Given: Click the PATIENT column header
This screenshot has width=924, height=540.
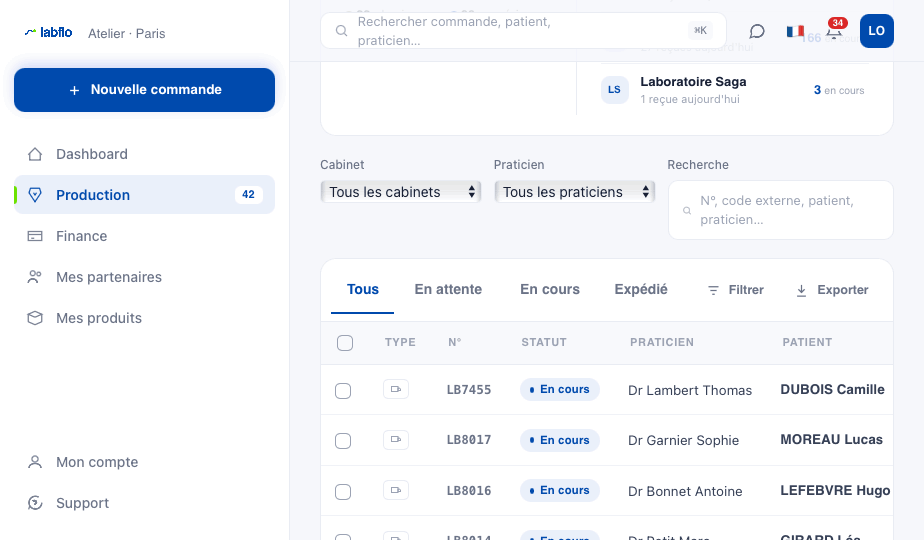Looking at the screenshot, I should 807,343.
